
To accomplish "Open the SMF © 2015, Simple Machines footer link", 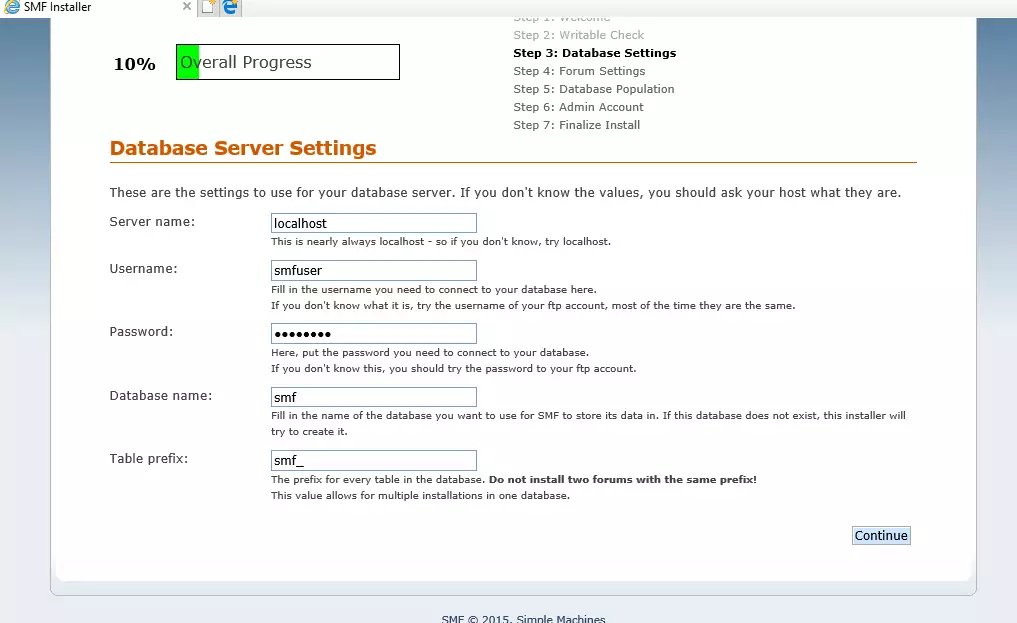I will (523, 618).
